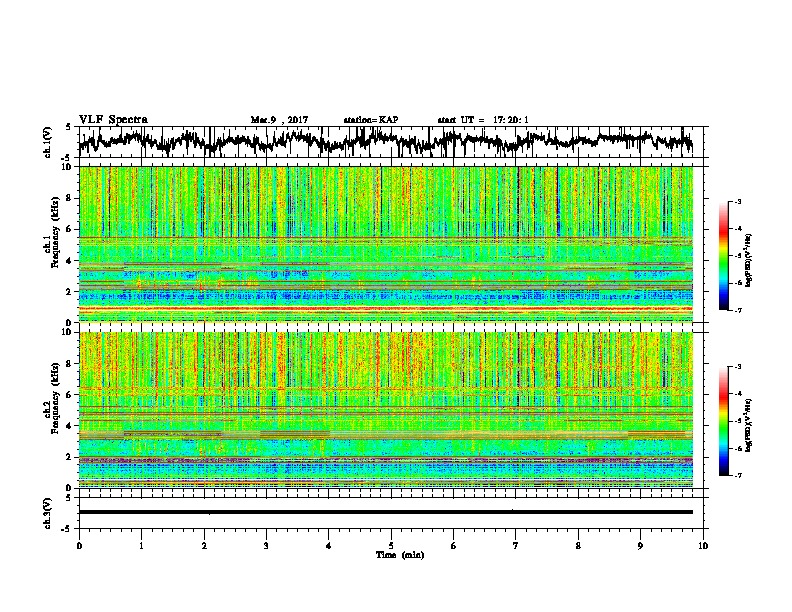Click the ch.2 spectrogram panel
The height and width of the screenshot is (612, 792).
pos(386,410)
